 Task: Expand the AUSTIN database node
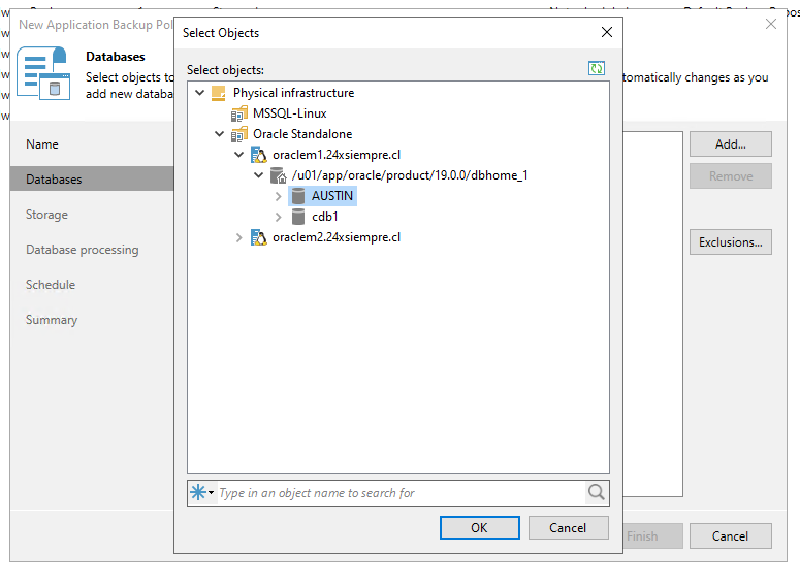coord(279,196)
